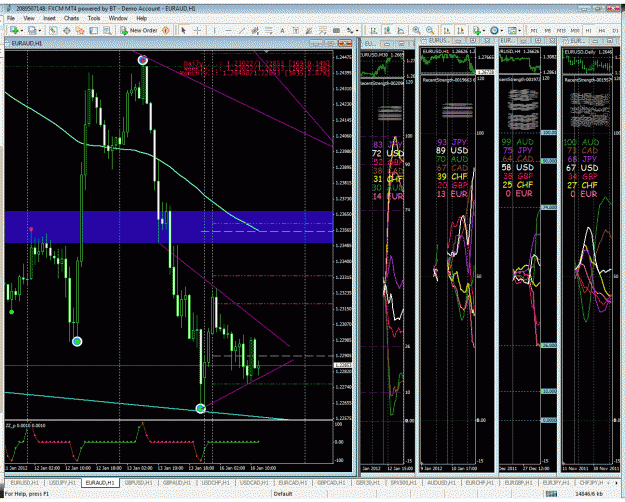The width and height of the screenshot is (625, 502).
Task: Select the H4 timeframe button
Action: tap(602, 30)
